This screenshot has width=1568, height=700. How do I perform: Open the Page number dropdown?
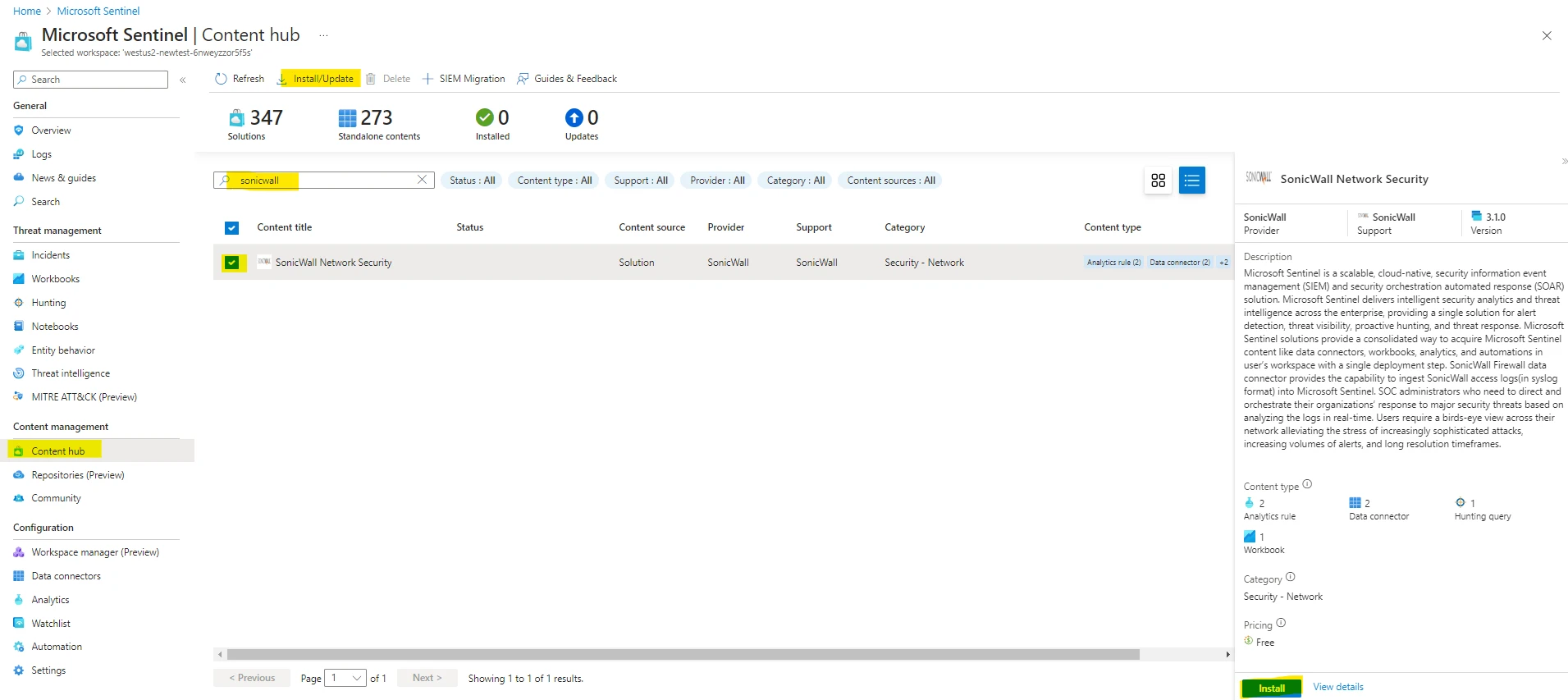tap(345, 678)
